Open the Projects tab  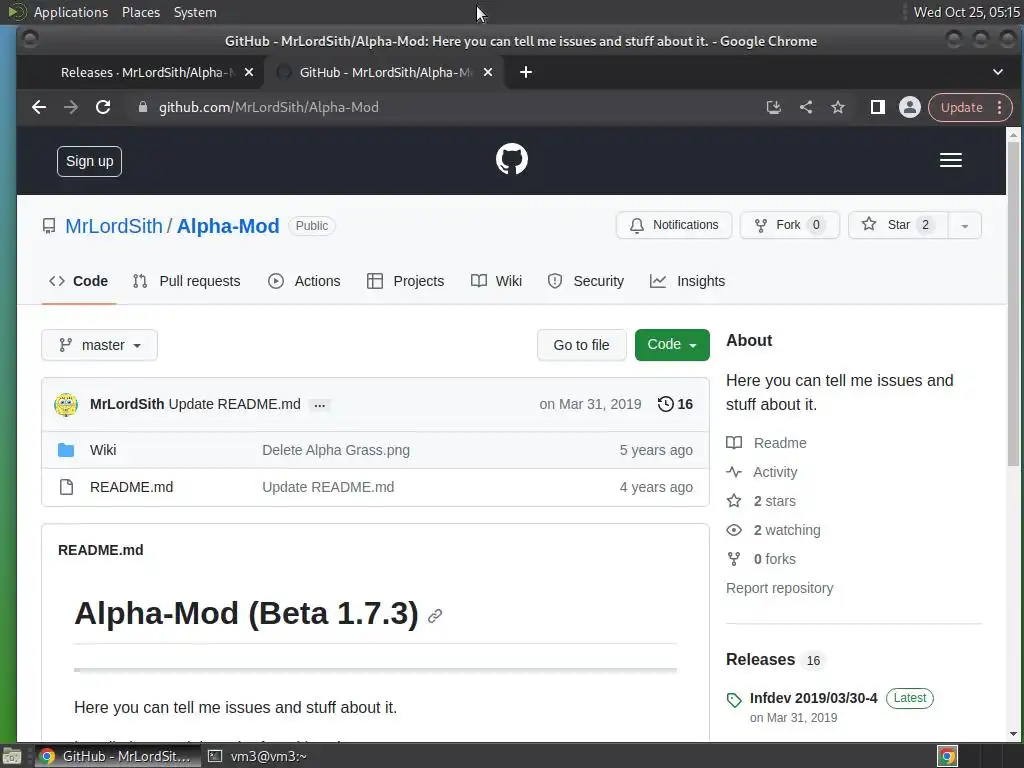406,281
